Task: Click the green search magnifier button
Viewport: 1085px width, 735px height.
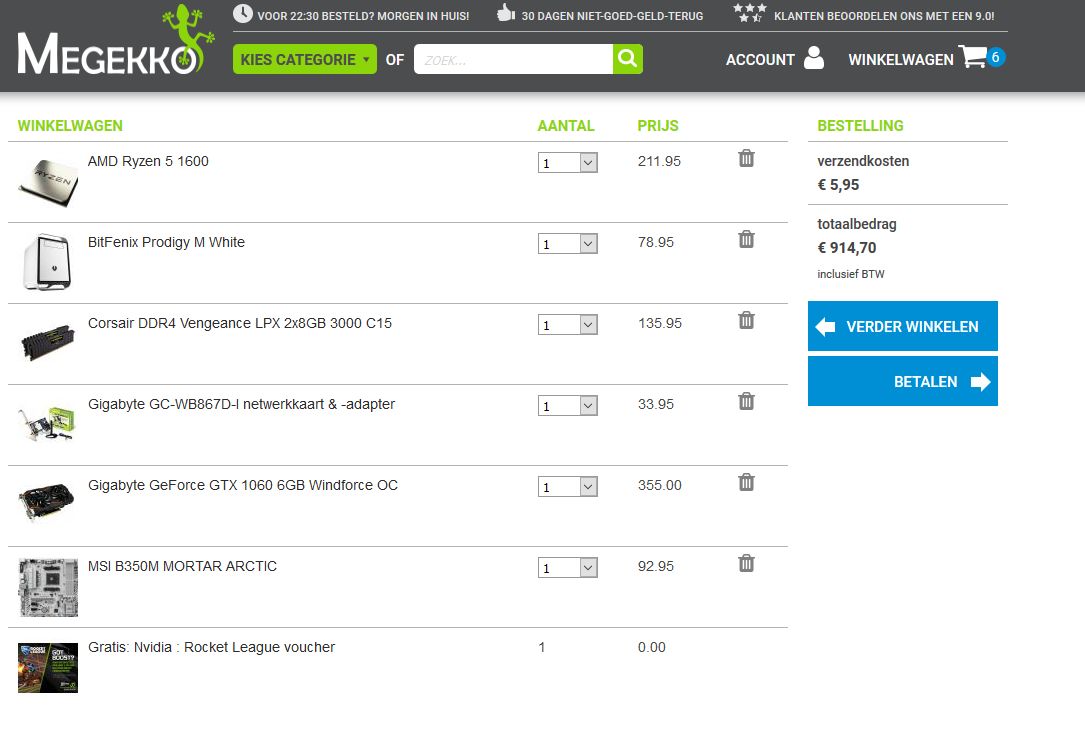Action: pyautogui.click(x=628, y=59)
